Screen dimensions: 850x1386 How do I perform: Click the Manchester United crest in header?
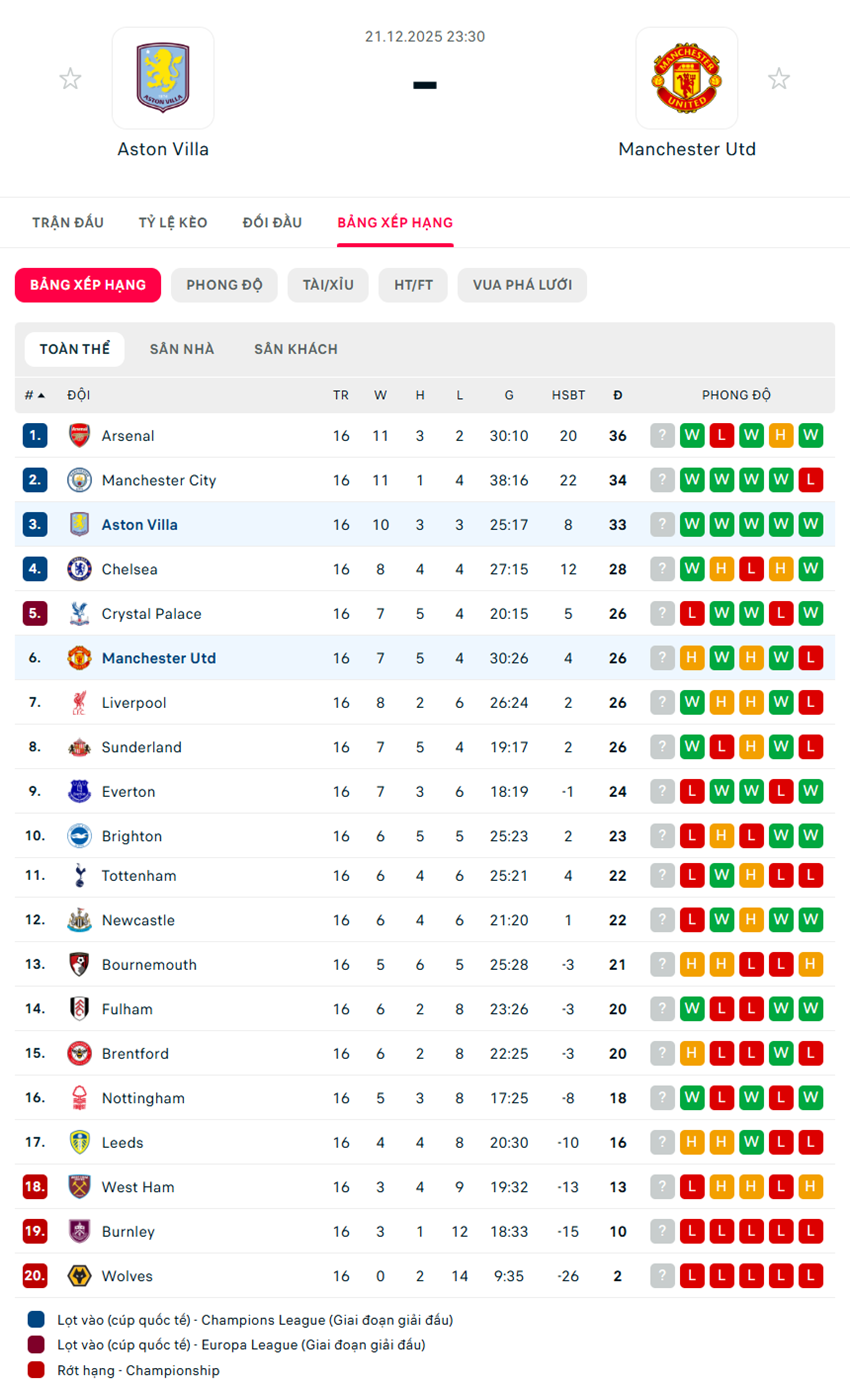click(x=686, y=78)
